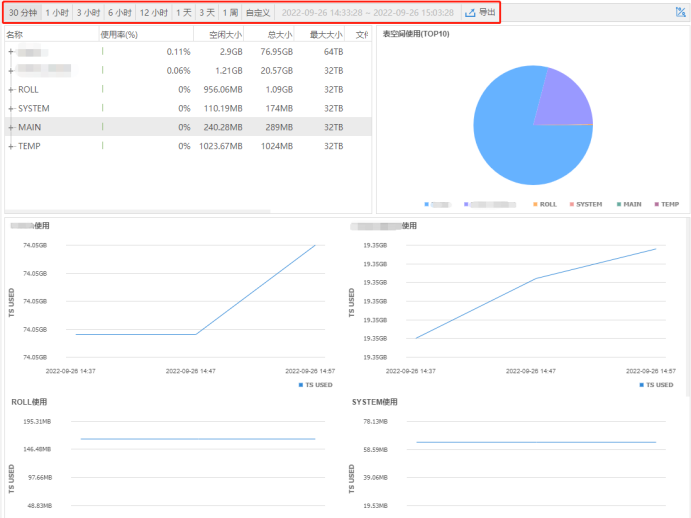The height and width of the screenshot is (518, 691).
Task: Switch to the 1 小时 time range
Action: (57, 13)
